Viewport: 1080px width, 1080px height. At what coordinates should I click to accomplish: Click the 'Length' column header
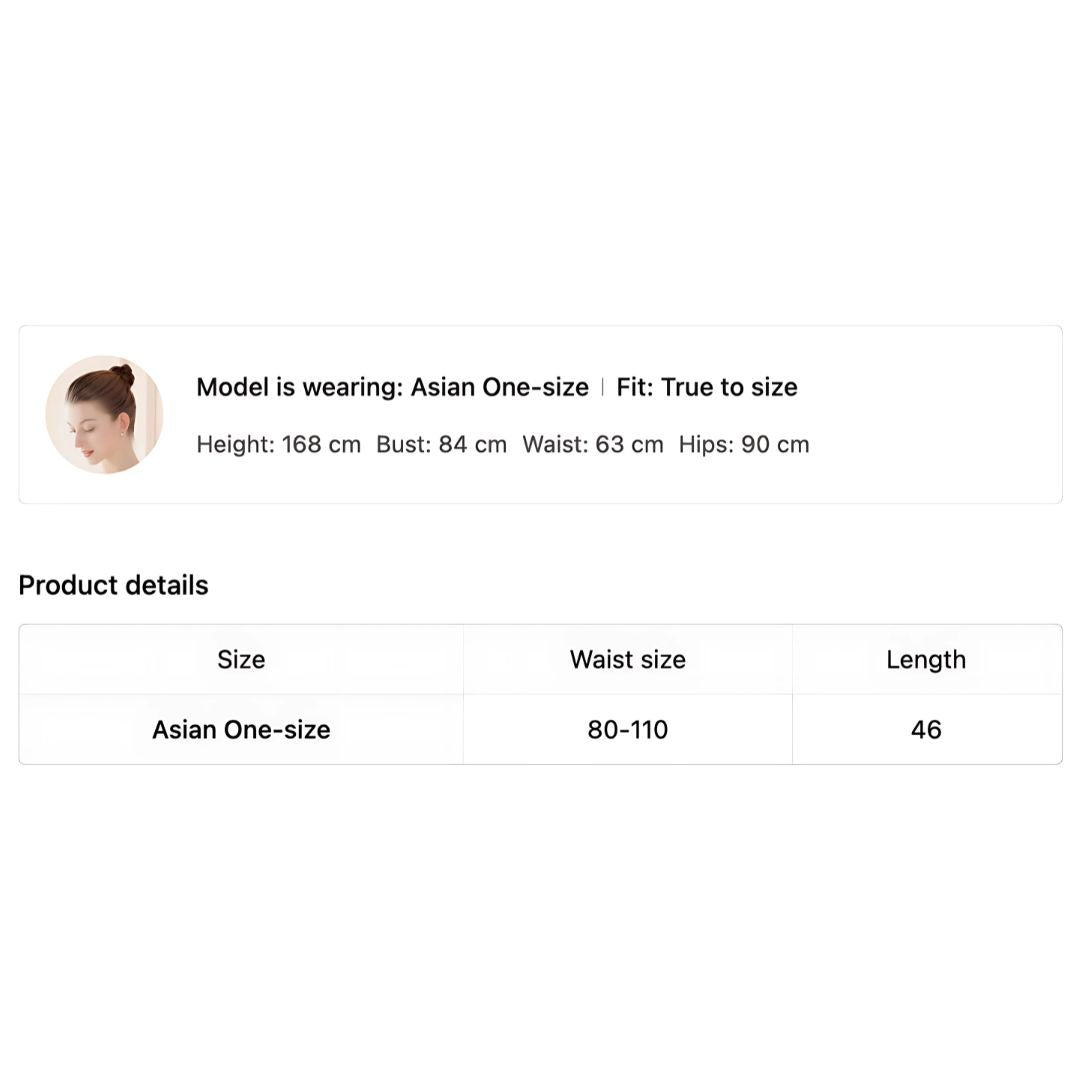(x=926, y=659)
